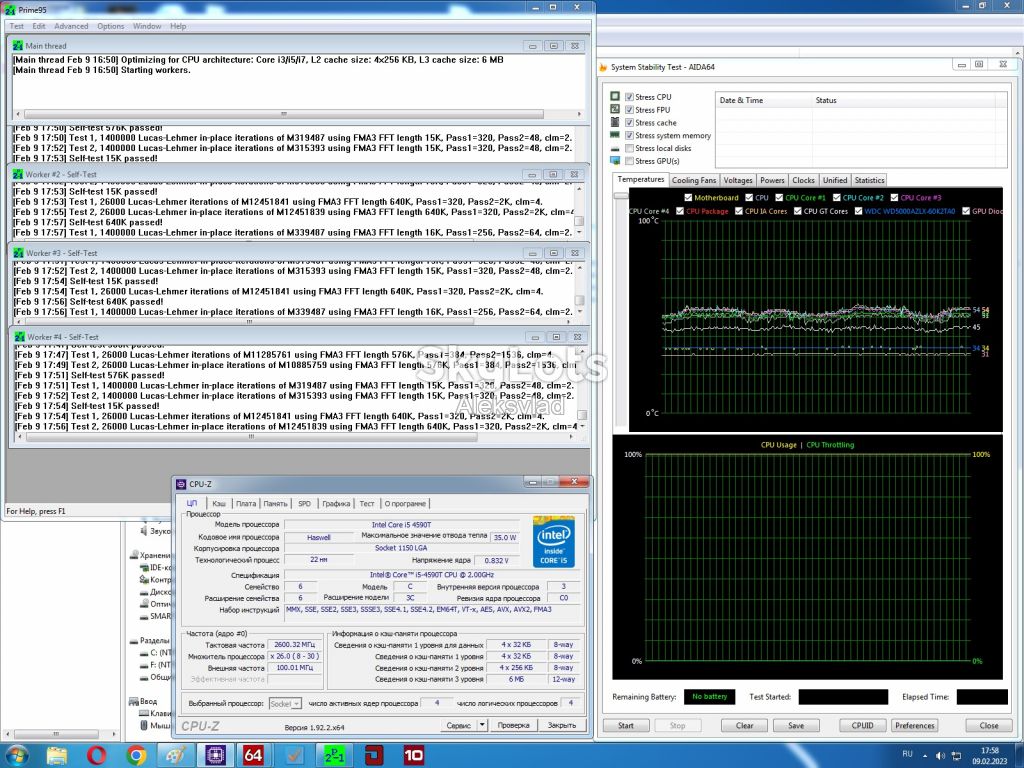
Task: Click the Worker #3 Self-Test window icon
Action: click(x=18, y=253)
